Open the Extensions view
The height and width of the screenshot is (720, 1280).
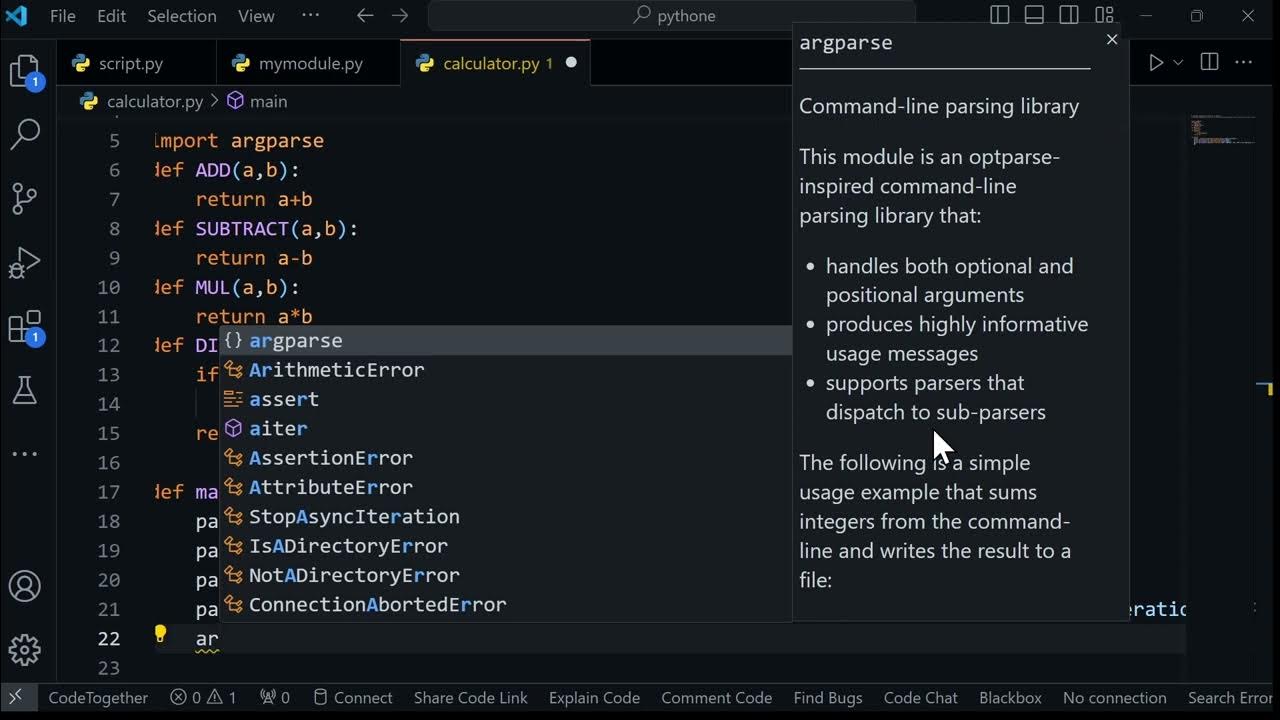click(25, 327)
